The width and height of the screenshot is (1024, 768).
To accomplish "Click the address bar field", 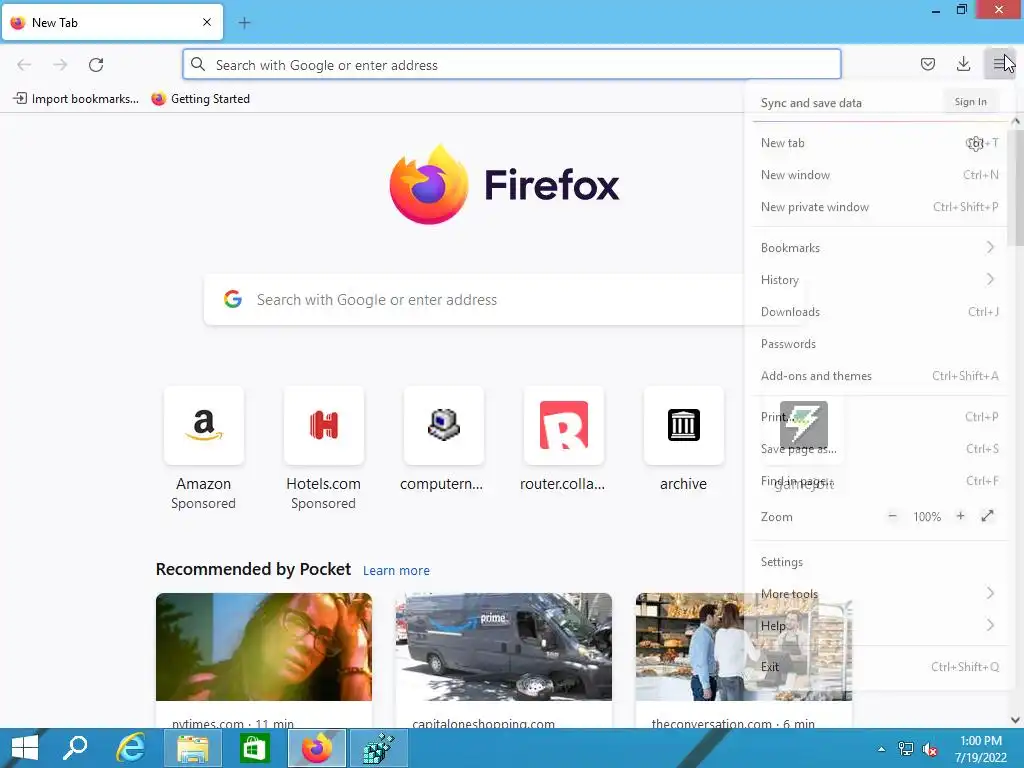I will pyautogui.click(x=511, y=65).
